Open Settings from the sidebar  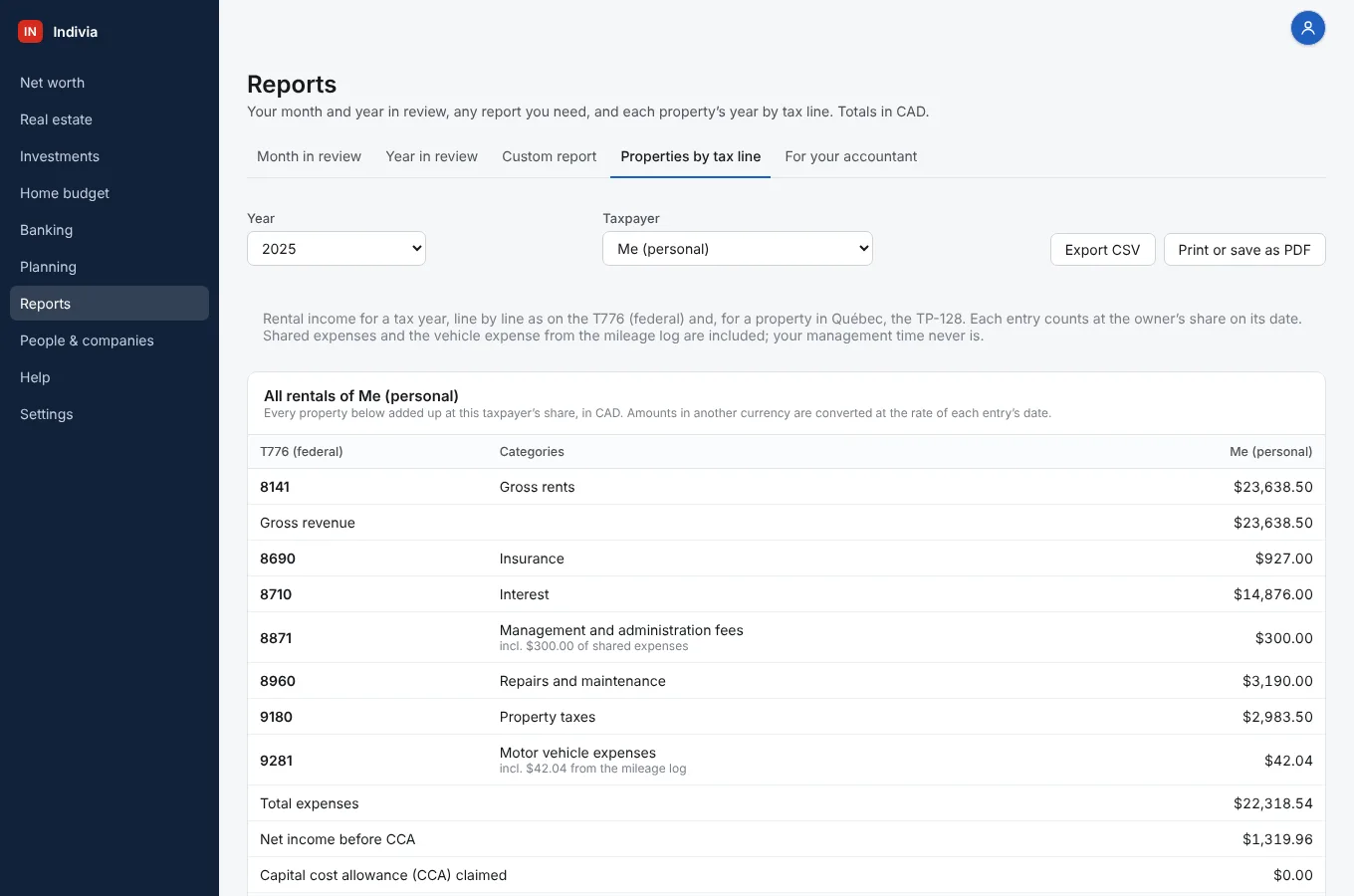pos(110,414)
